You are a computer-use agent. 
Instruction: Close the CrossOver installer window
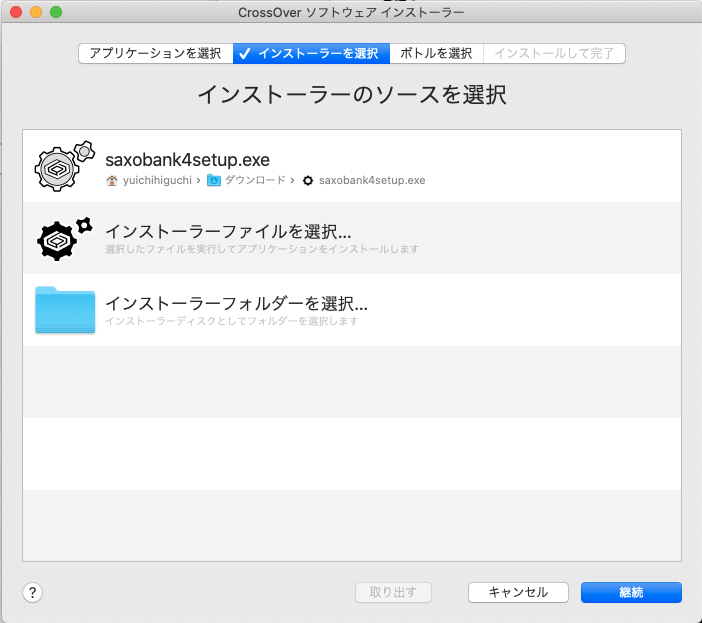[16, 12]
